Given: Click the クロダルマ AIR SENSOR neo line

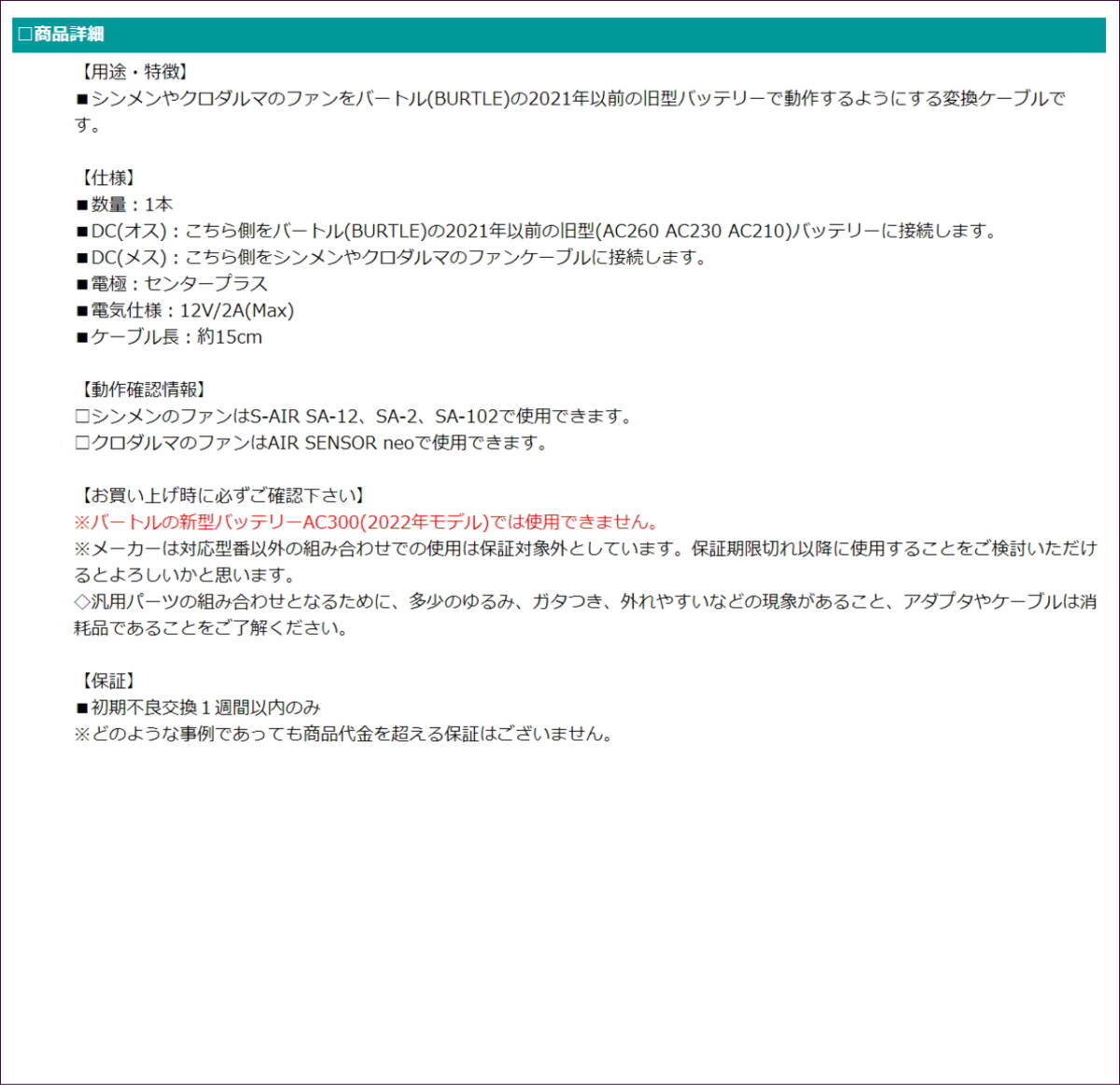Looking at the screenshot, I should click(x=312, y=443).
